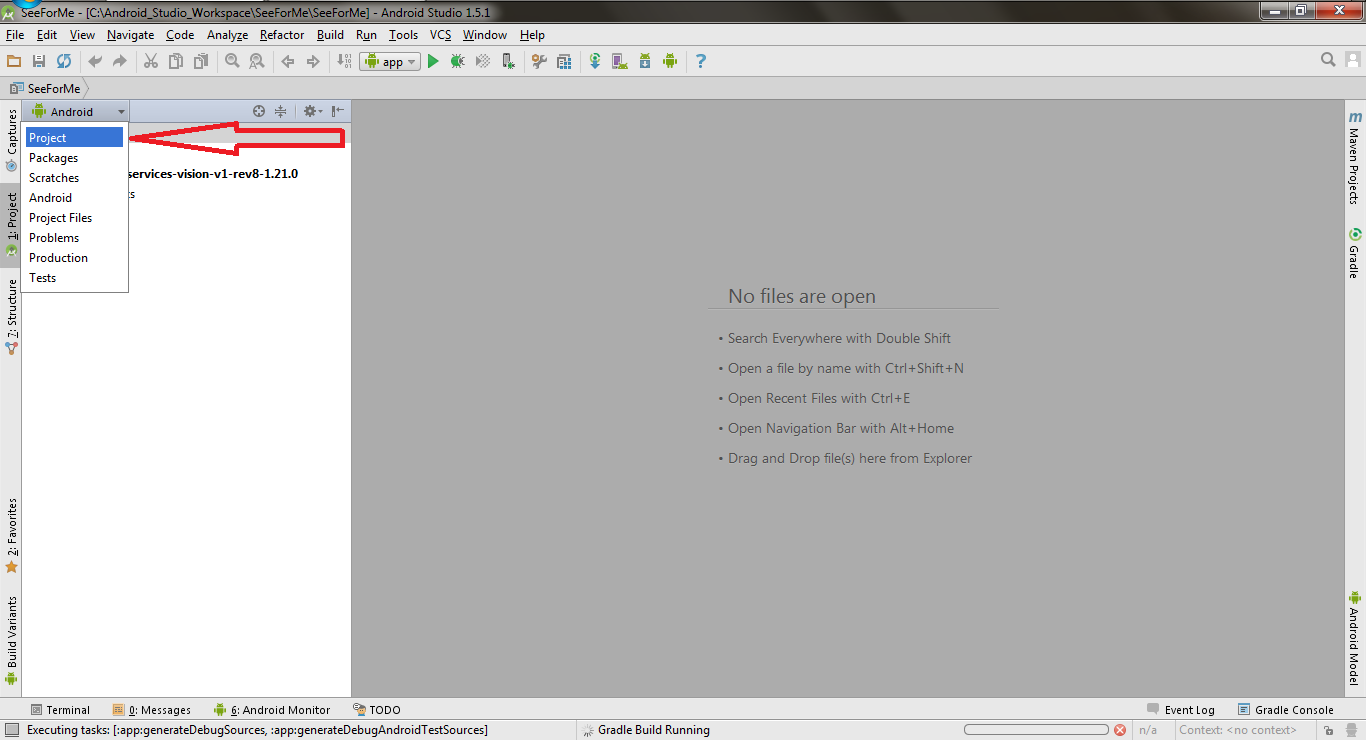Open the Refactor menu

pyautogui.click(x=282, y=35)
